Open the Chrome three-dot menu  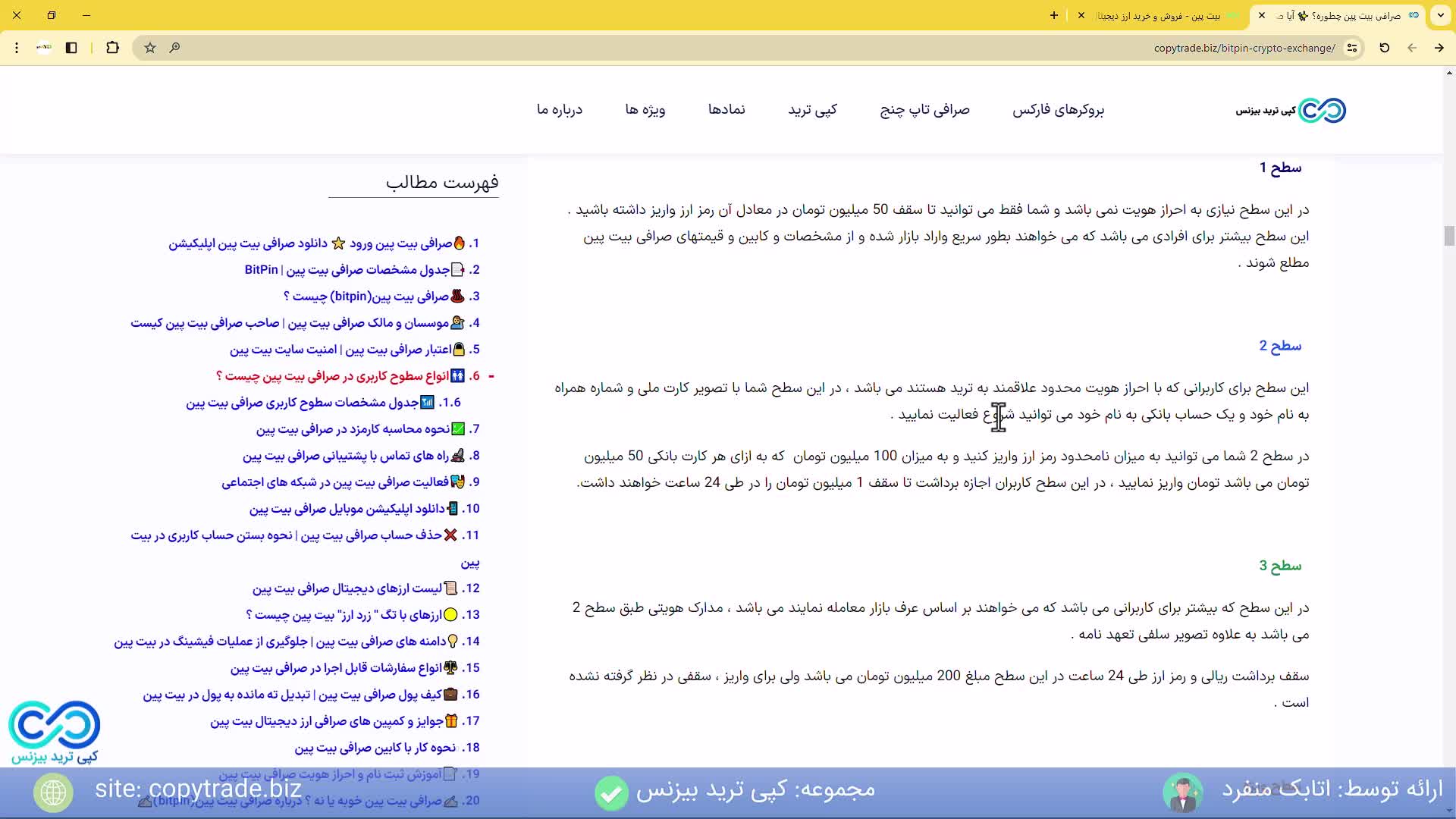(x=17, y=48)
